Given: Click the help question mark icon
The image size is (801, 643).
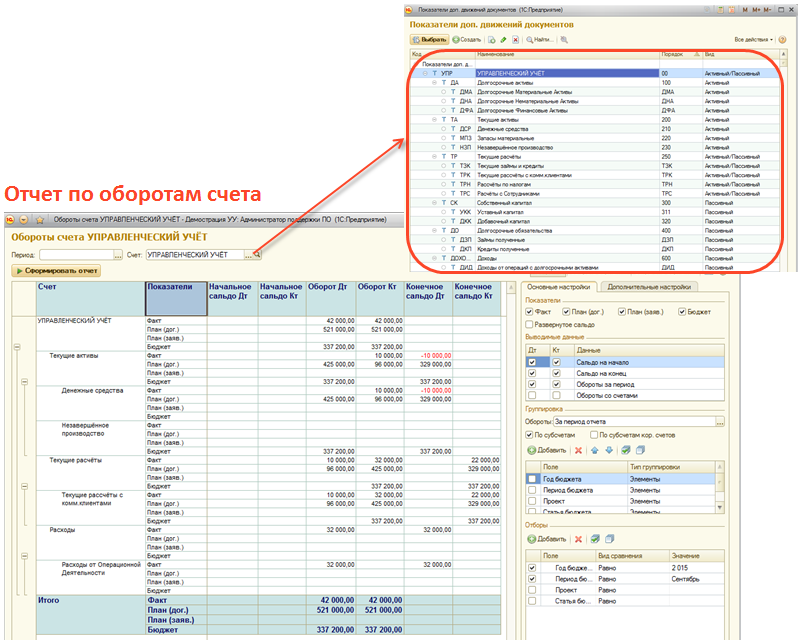Looking at the screenshot, I should point(784,40).
